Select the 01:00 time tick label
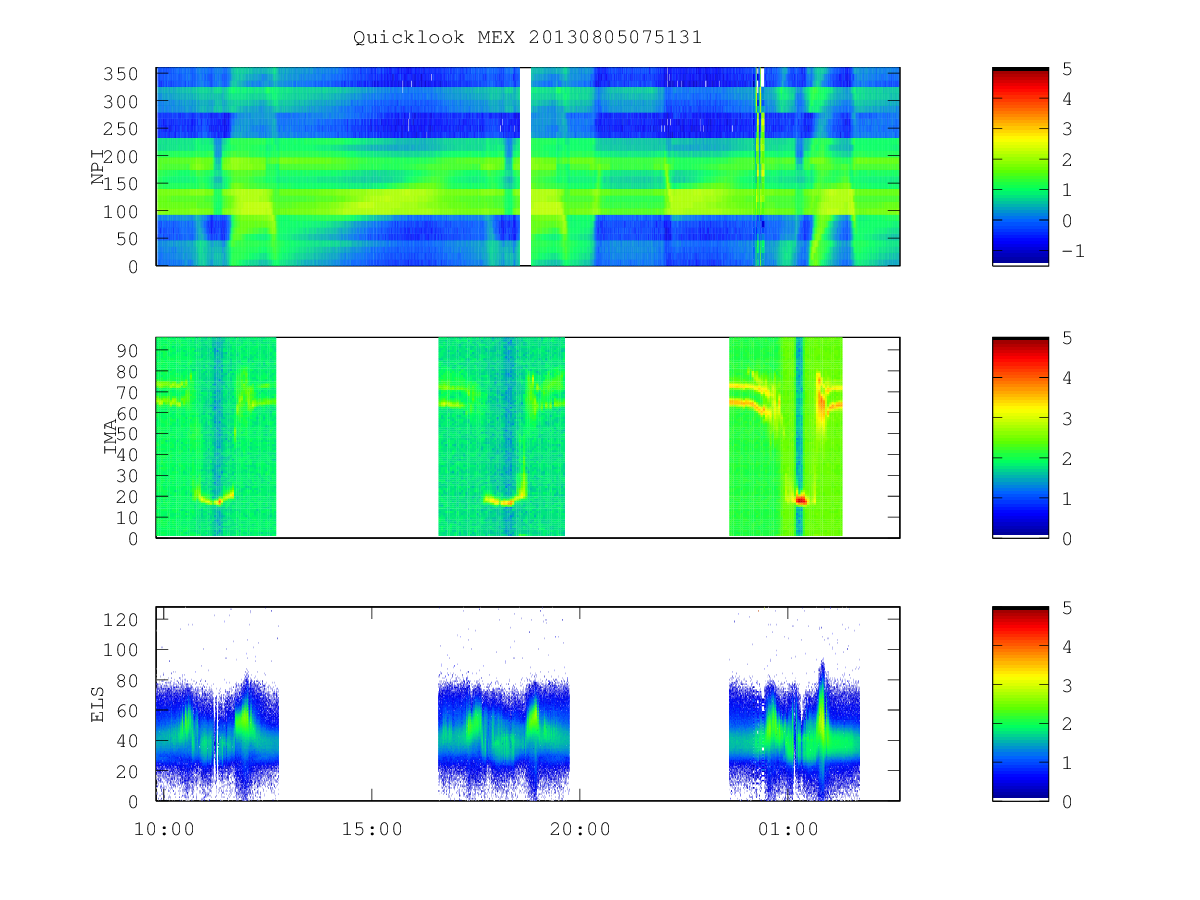The height and width of the screenshot is (900, 1200). point(788,828)
